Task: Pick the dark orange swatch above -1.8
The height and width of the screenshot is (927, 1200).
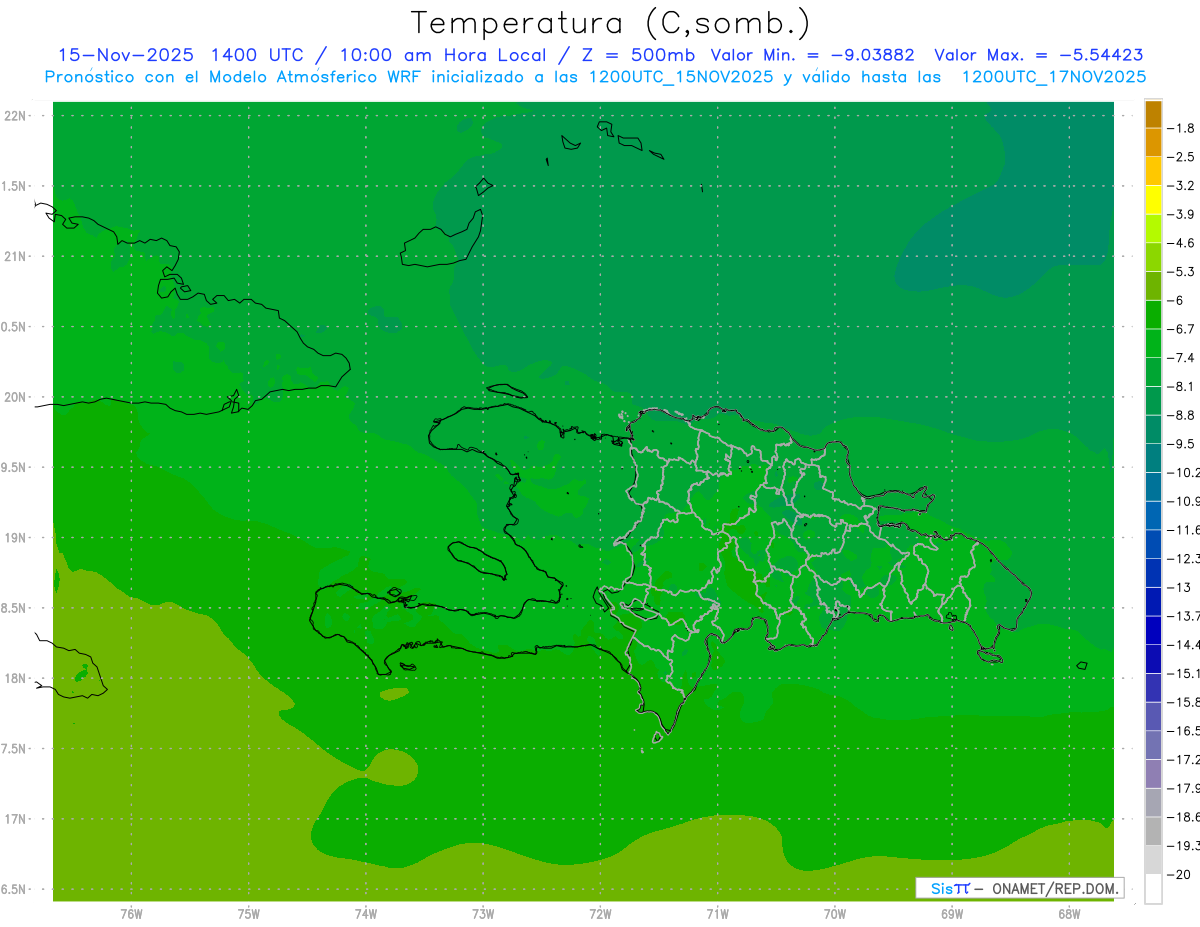Action: coord(1153,114)
